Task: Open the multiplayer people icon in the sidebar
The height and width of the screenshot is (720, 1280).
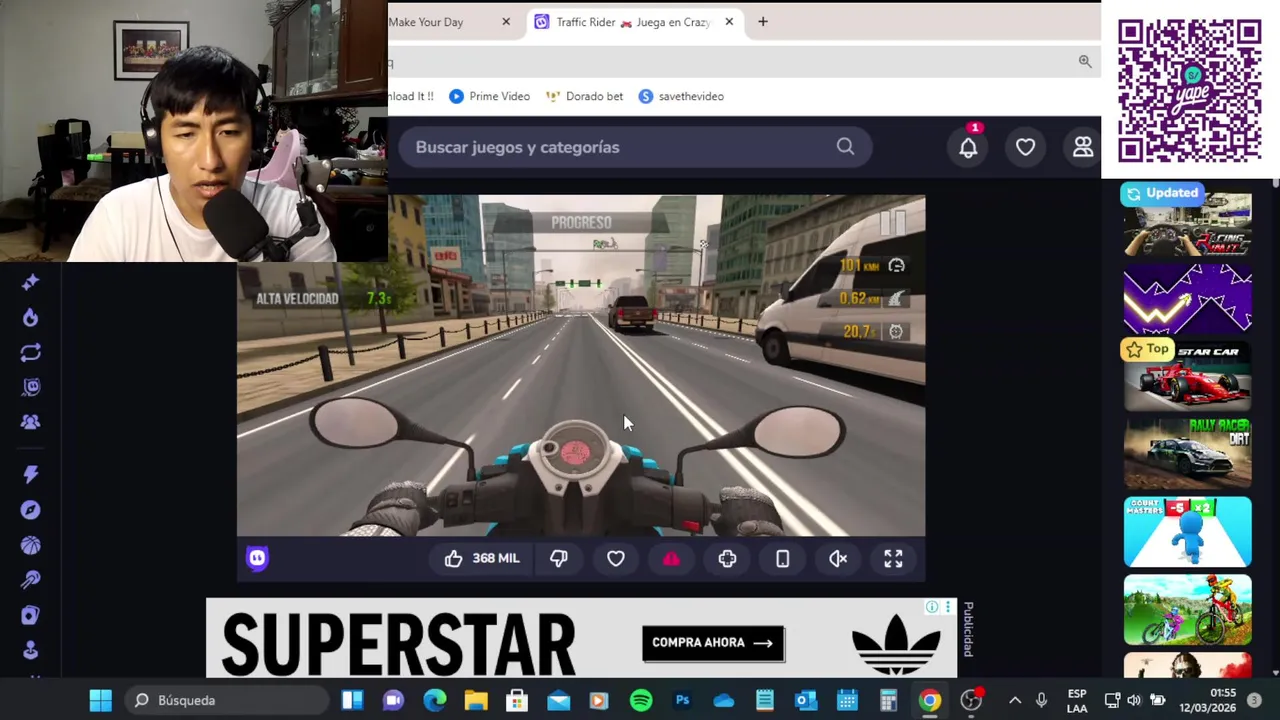Action: 30,422
